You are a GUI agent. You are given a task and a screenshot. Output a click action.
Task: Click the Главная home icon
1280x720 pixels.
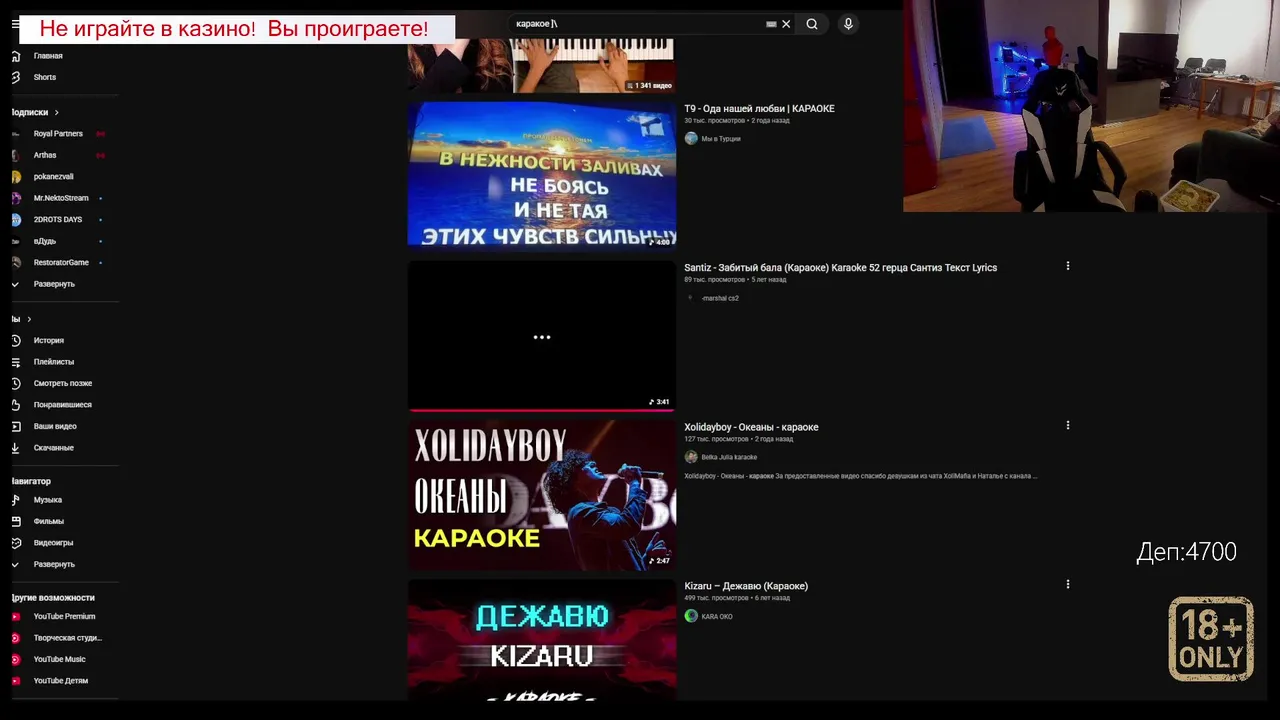15,56
